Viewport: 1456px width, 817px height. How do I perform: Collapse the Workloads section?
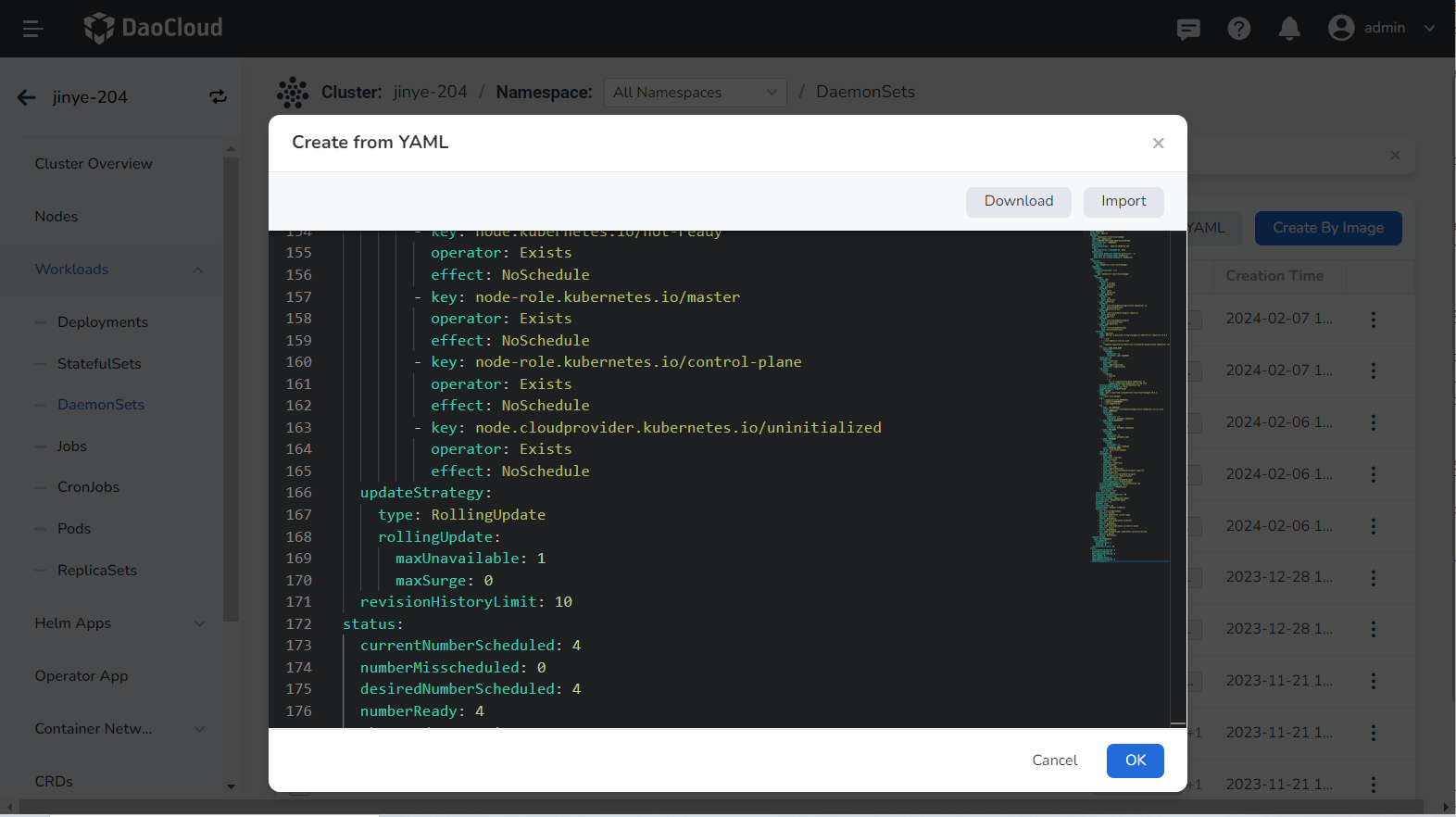[x=197, y=270]
